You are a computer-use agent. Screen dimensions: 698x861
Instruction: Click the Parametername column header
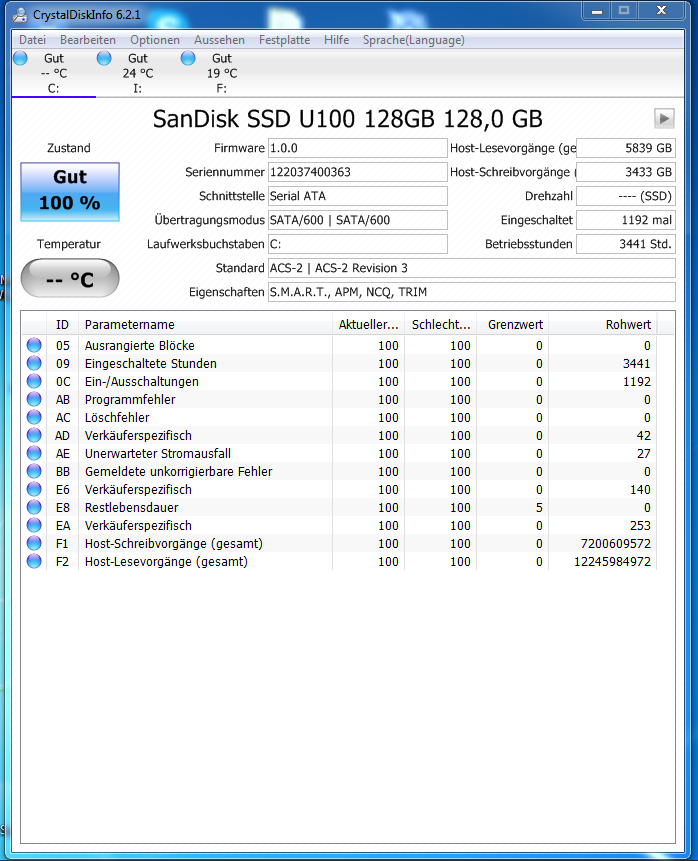[x=205, y=325]
